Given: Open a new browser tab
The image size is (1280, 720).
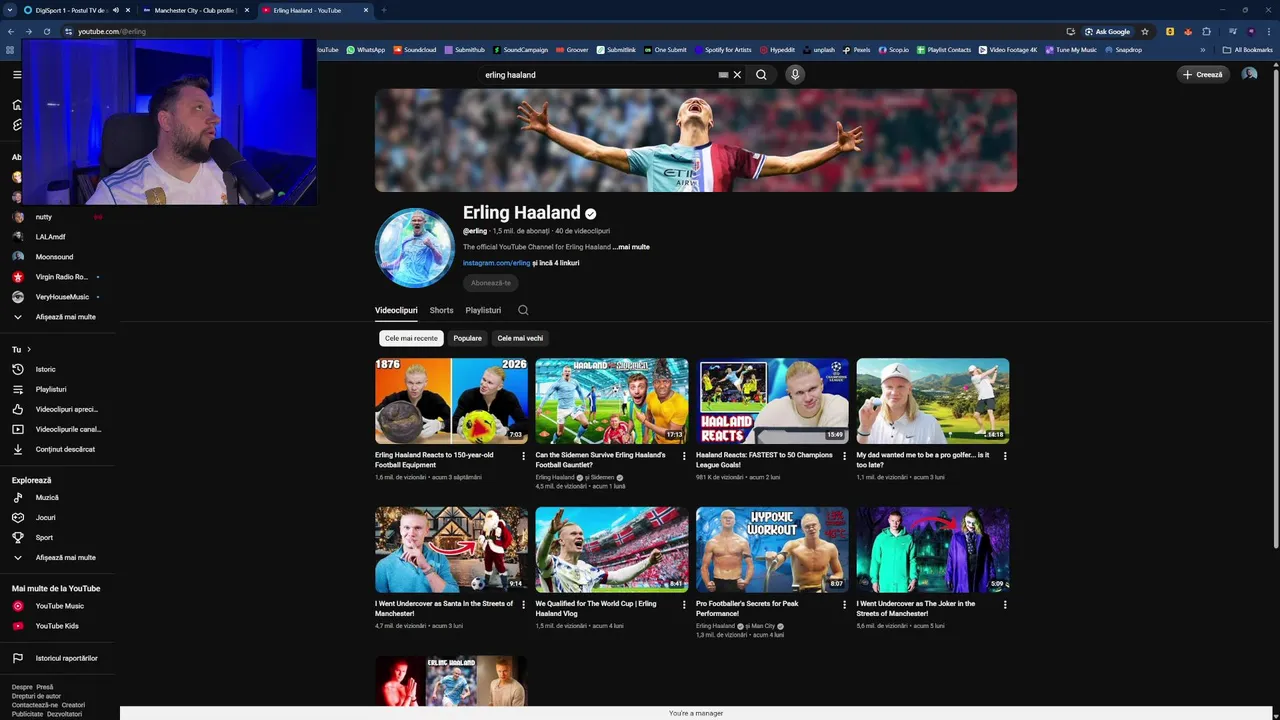Looking at the screenshot, I should [x=384, y=10].
